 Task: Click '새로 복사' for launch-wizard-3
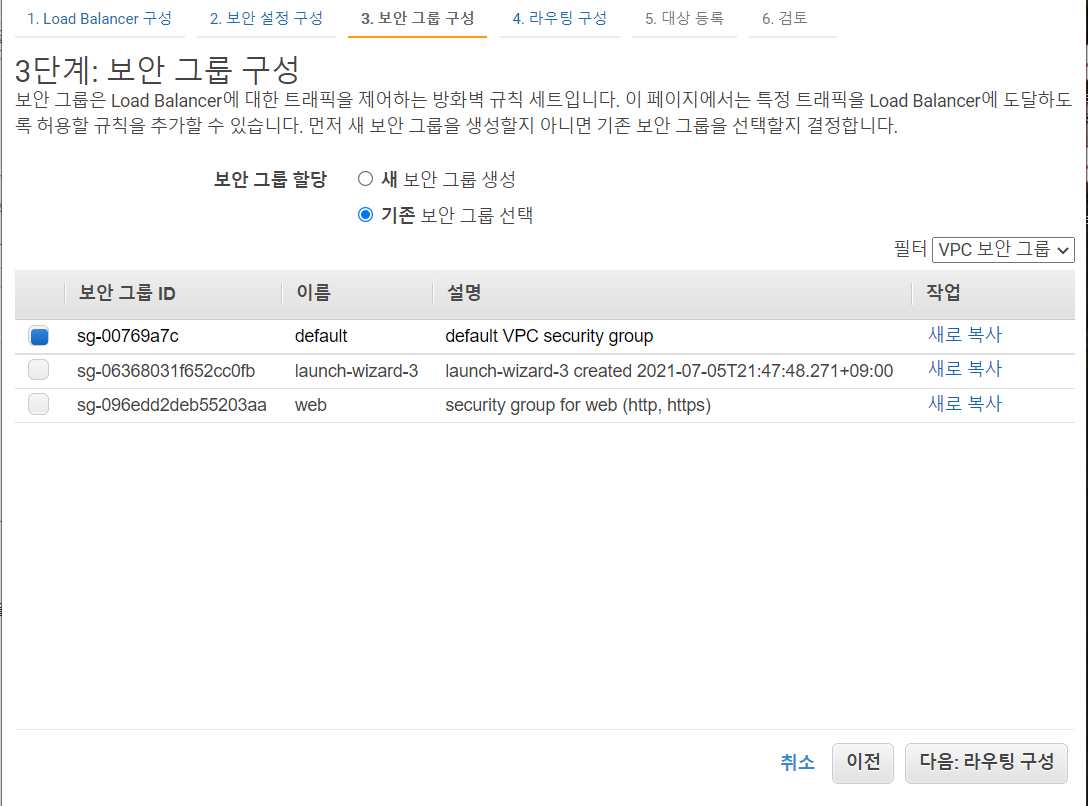click(x=965, y=368)
